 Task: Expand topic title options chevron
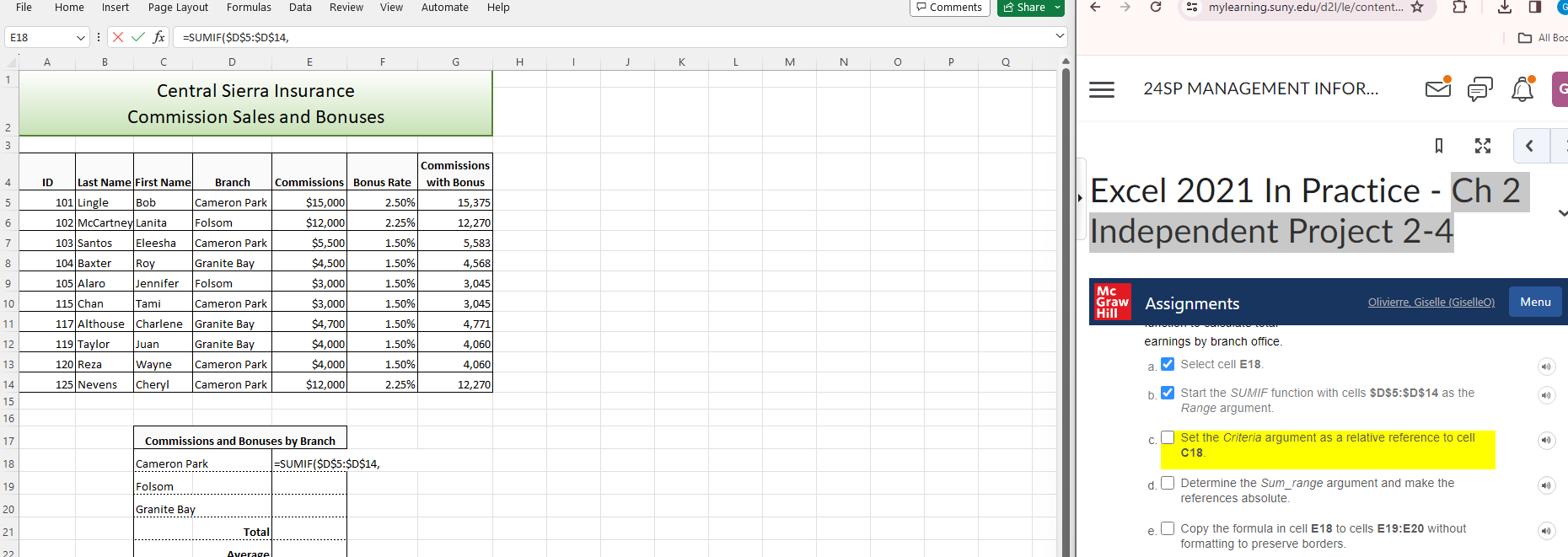[1562, 213]
